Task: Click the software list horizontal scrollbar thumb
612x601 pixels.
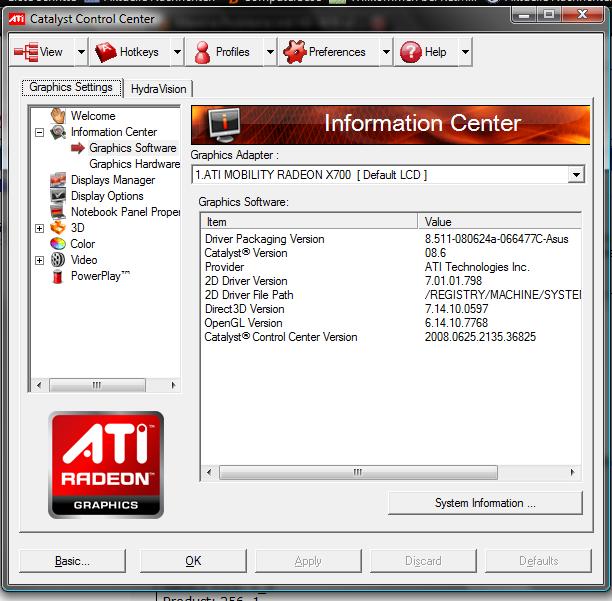Action: [x=358, y=472]
